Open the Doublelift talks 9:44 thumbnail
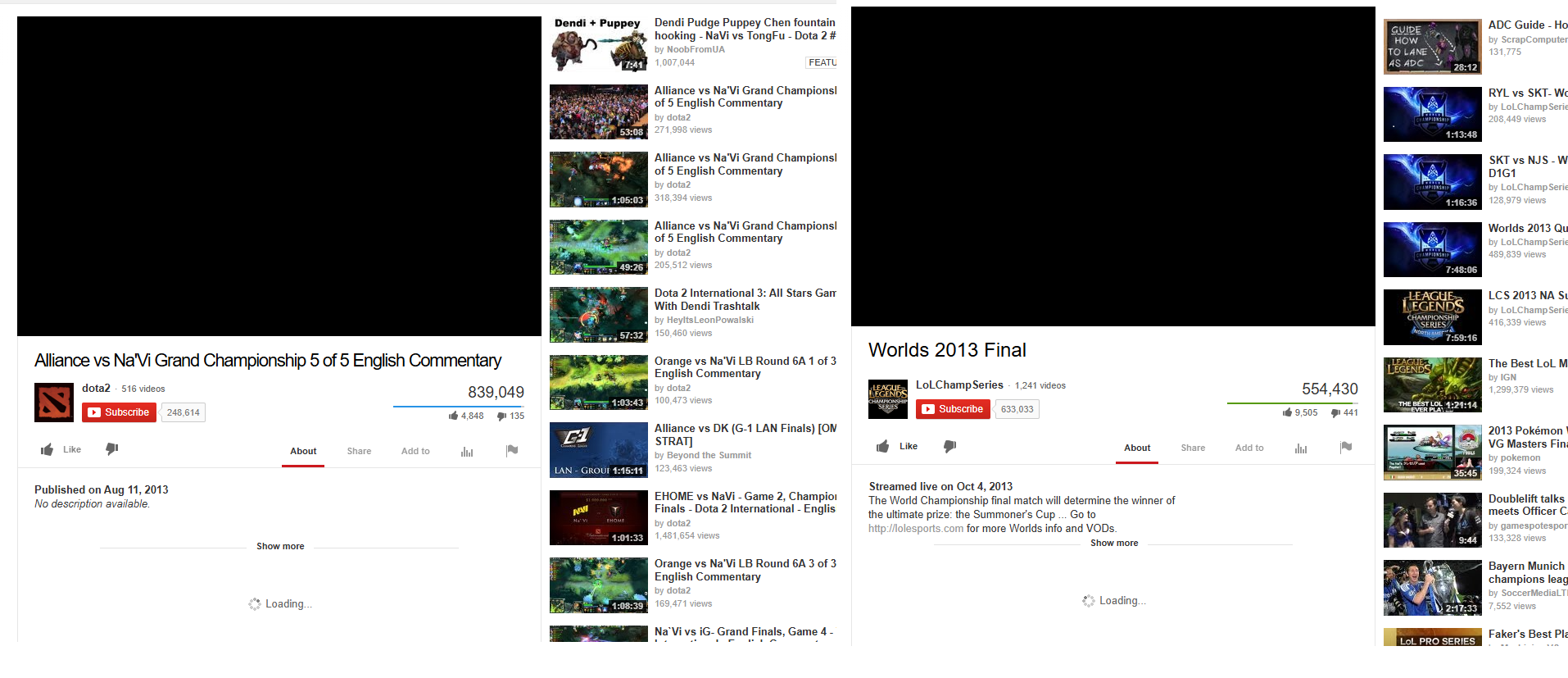Image resolution: width=1568 pixels, height=678 pixels. pos(1433,521)
